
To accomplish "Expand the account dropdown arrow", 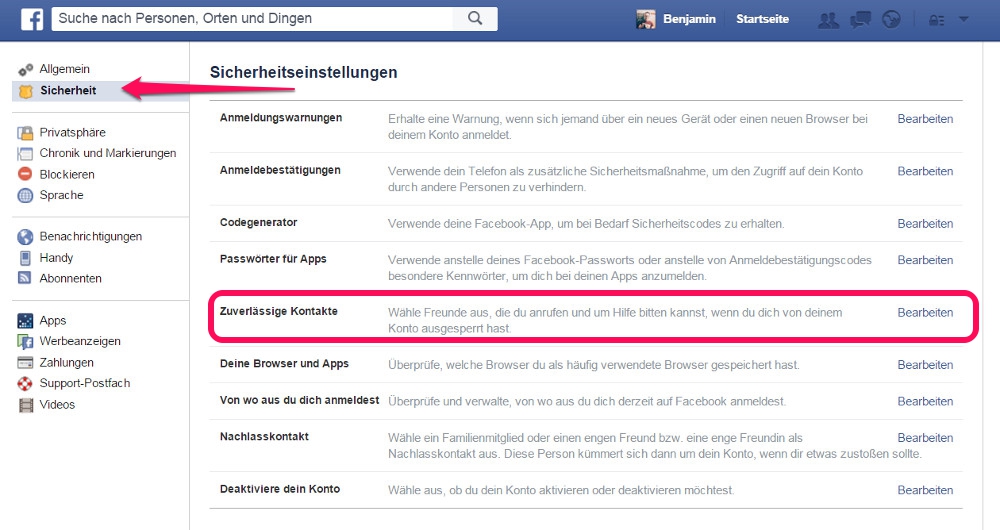I will 964,19.
